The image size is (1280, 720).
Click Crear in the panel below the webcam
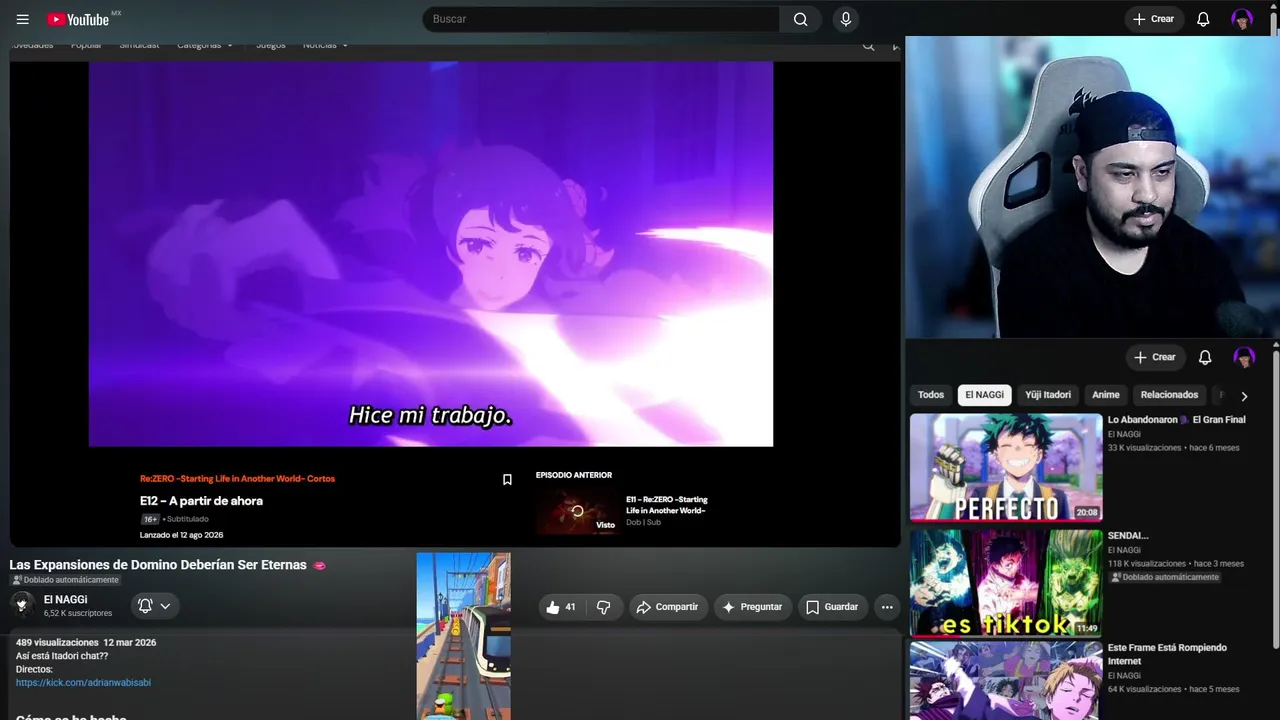pyautogui.click(x=1155, y=357)
